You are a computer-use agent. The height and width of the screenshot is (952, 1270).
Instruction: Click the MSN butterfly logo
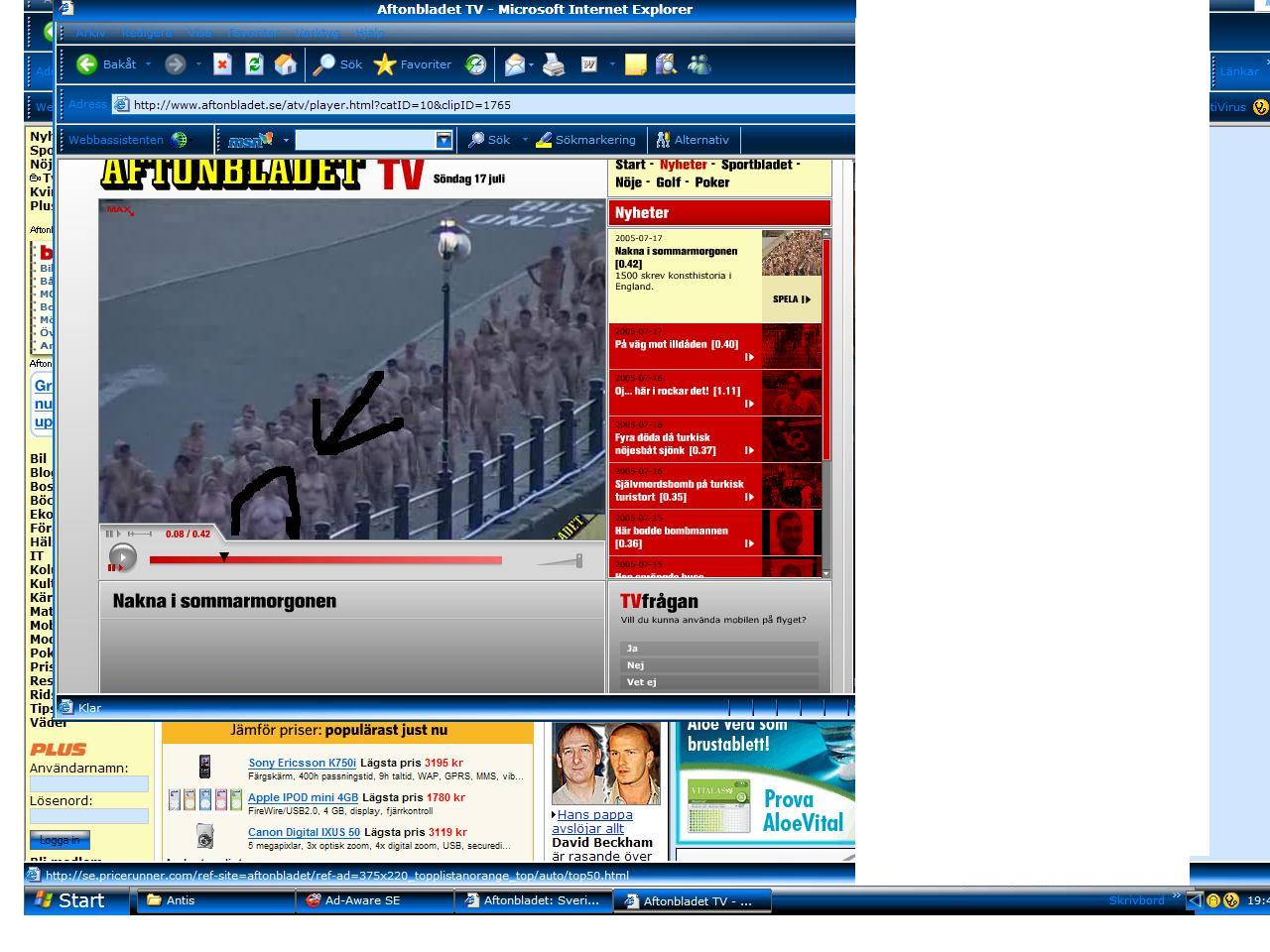250,140
